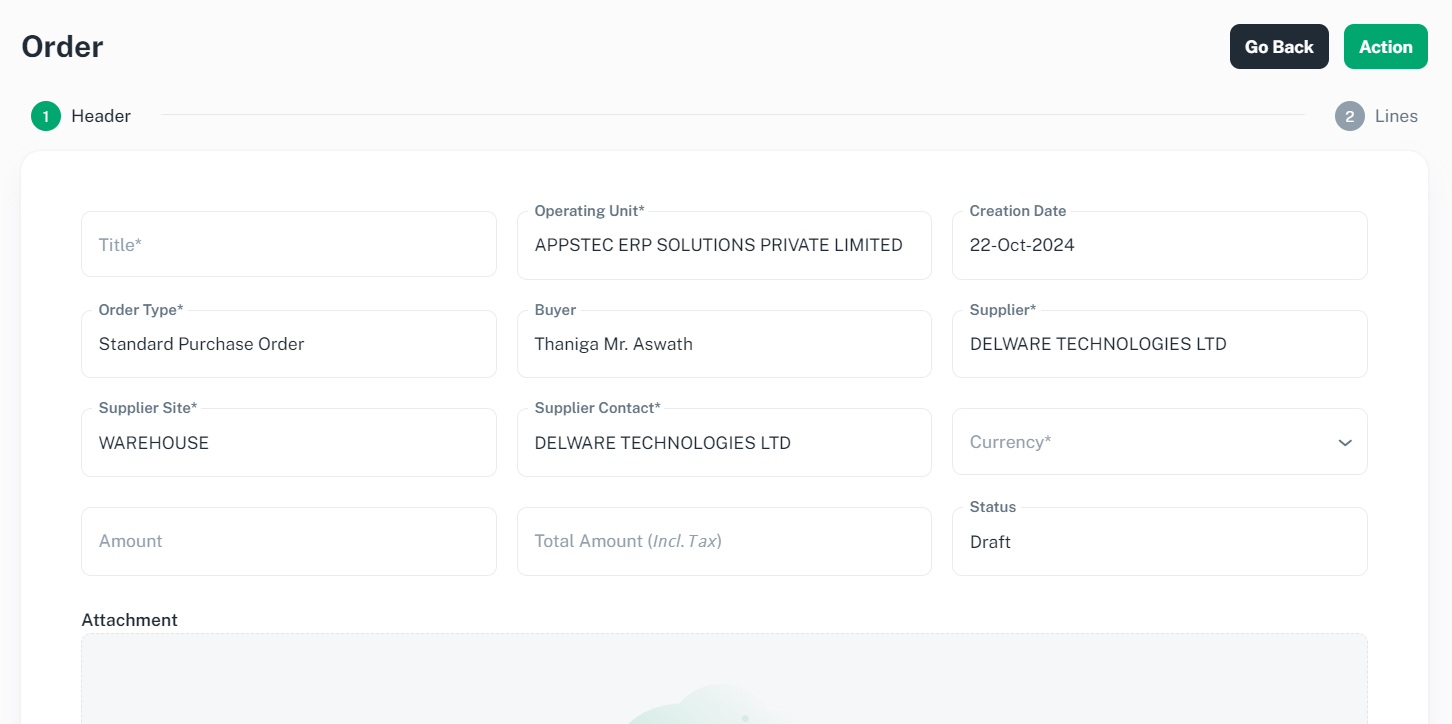
Task: Switch to the Lines step
Action: [1396, 116]
